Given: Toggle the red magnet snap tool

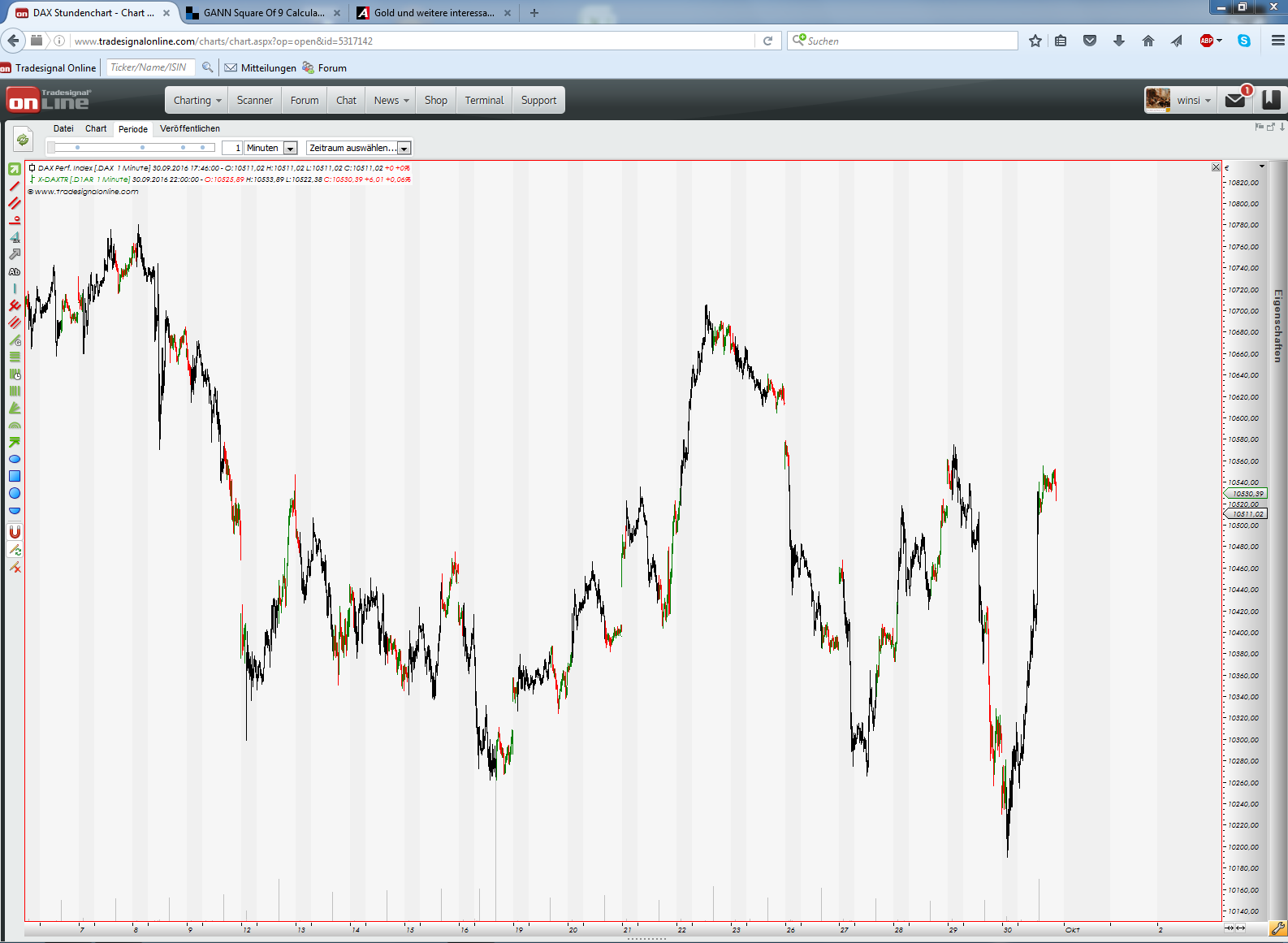Looking at the screenshot, I should 15,532.
